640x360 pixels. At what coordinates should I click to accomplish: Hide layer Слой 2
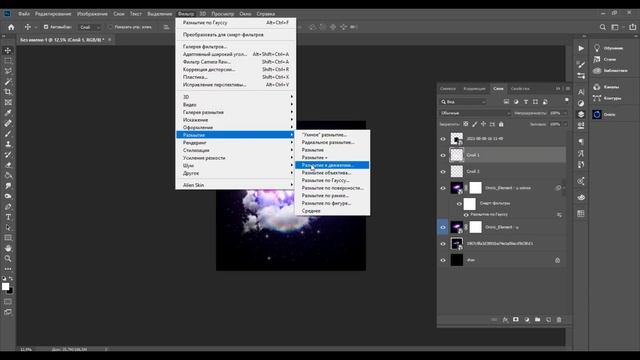tap(443, 171)
